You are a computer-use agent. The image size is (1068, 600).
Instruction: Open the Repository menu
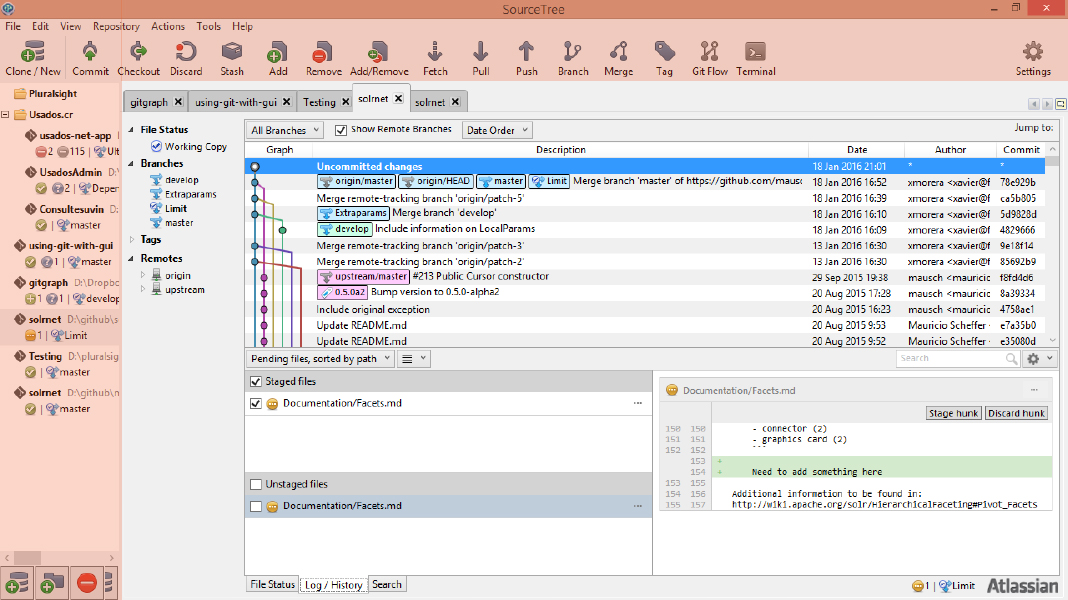pyautogui.click(x=116, y=27)
